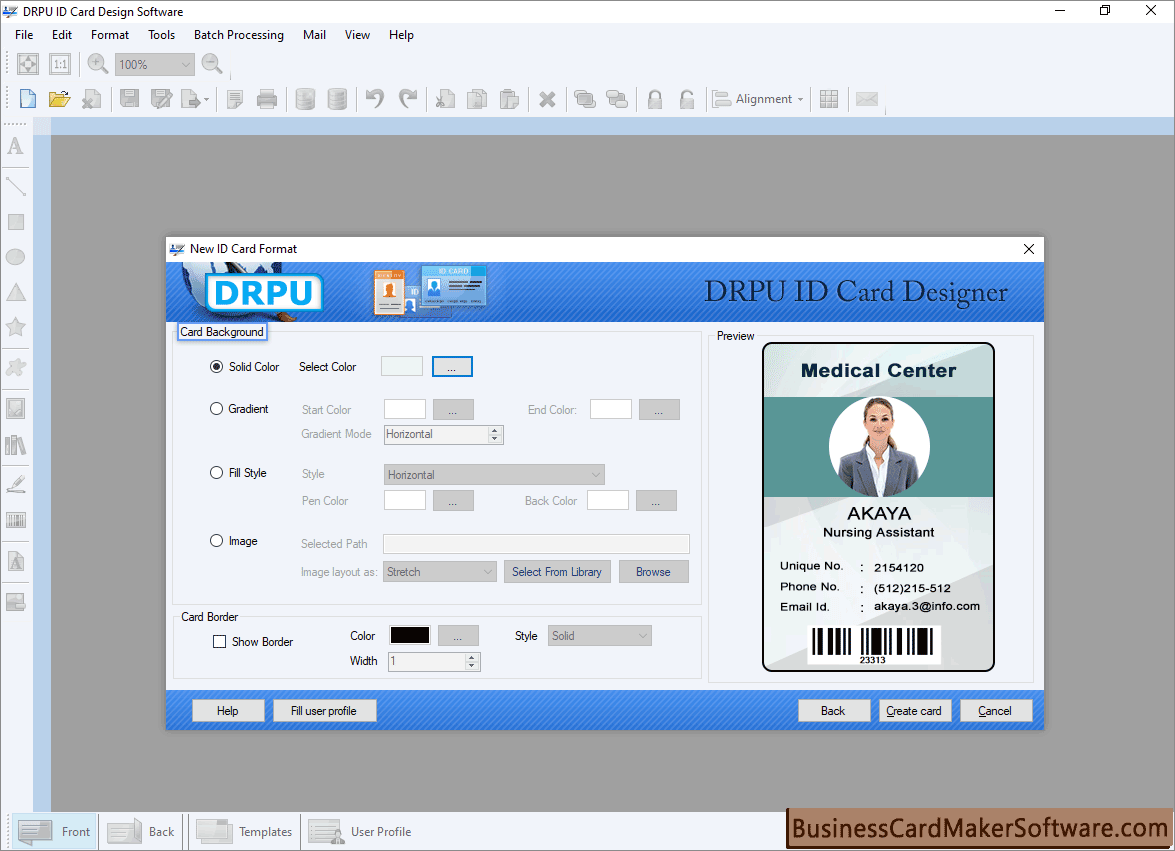1175x851 pixels.
Task: Click the Medical Center card preview
Action: coord(878,507)
